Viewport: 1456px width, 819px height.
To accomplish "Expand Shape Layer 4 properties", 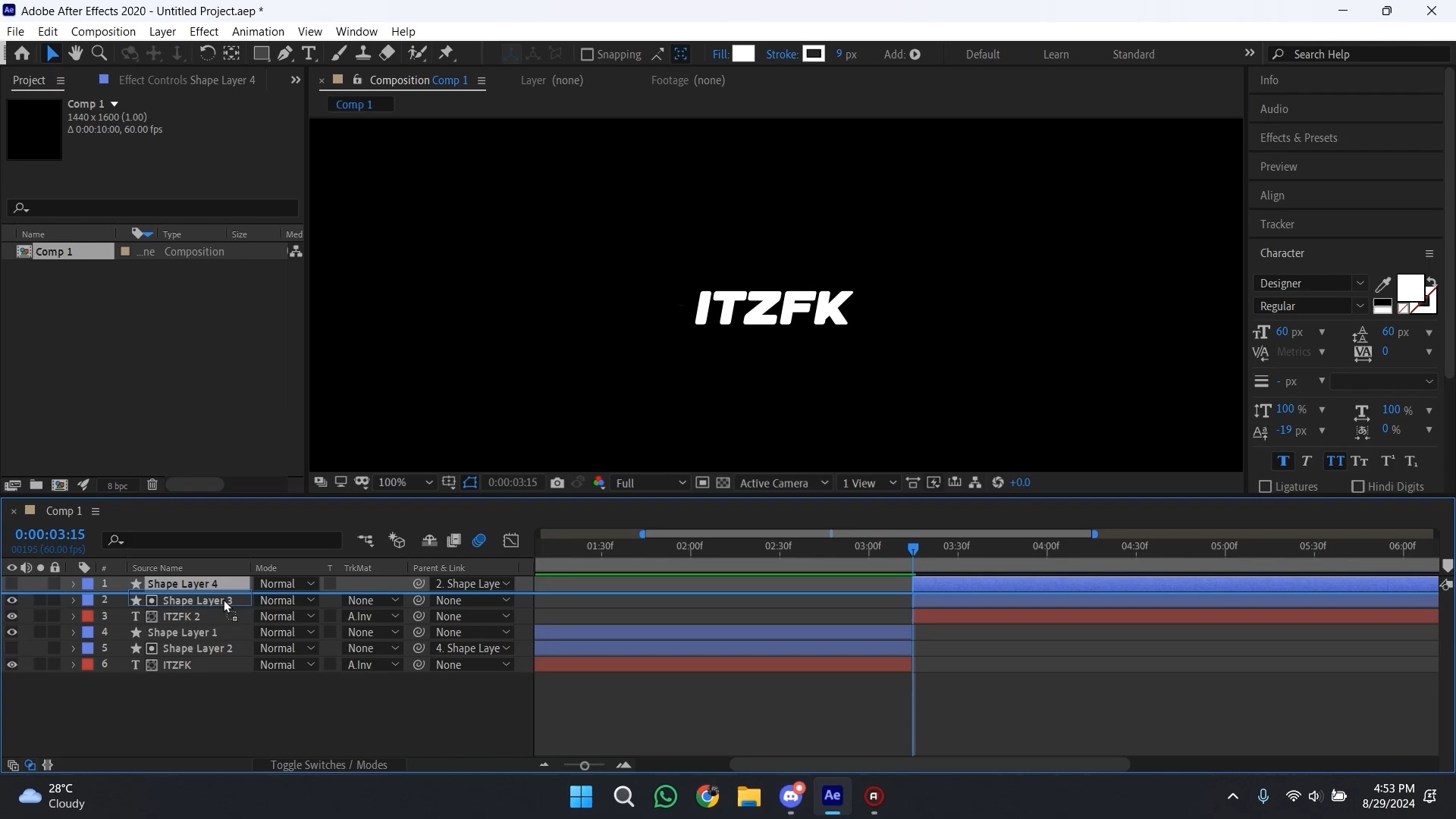I will coord(73,585).
